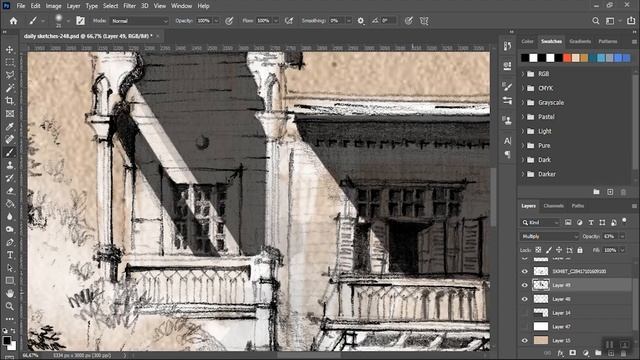
Task: Click the foreground color box
Action: pos(7,340)
